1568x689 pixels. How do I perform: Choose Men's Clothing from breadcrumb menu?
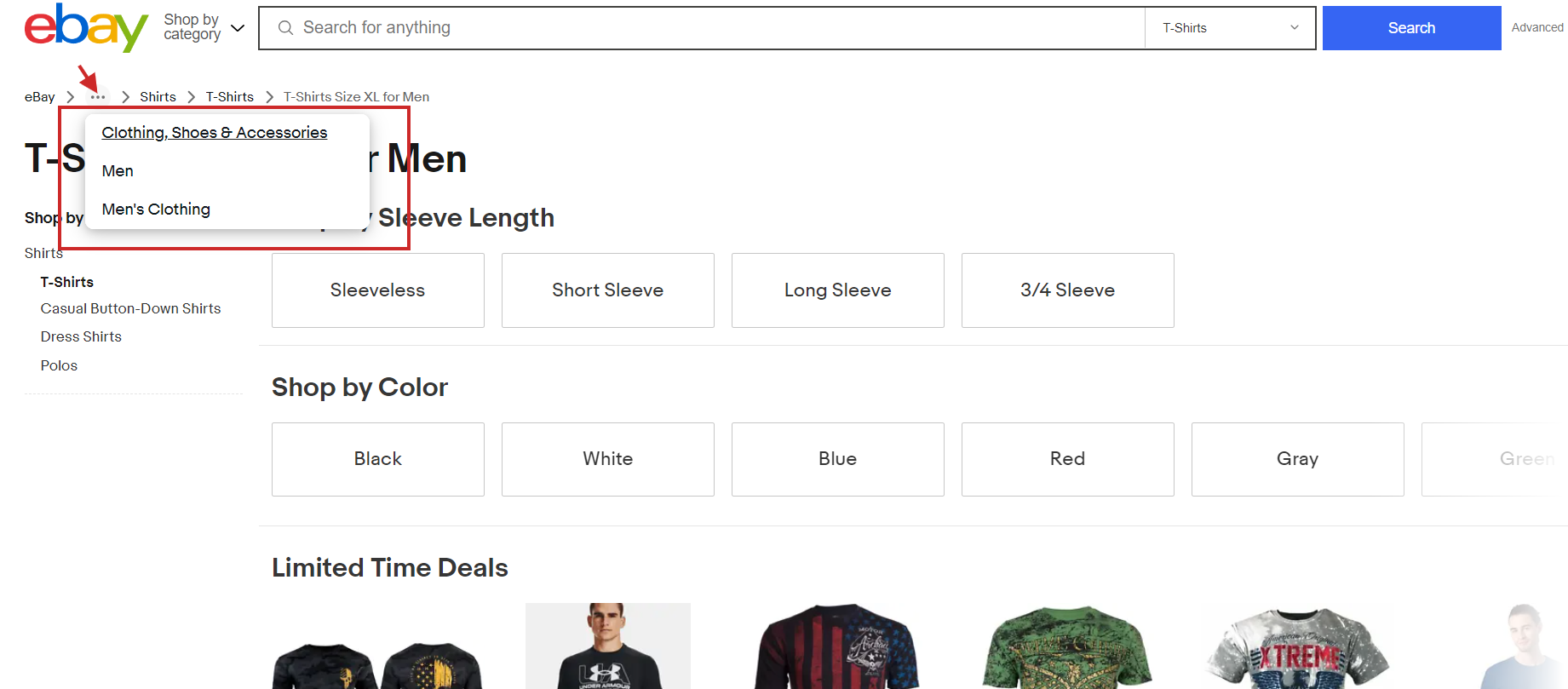(156, 210)
